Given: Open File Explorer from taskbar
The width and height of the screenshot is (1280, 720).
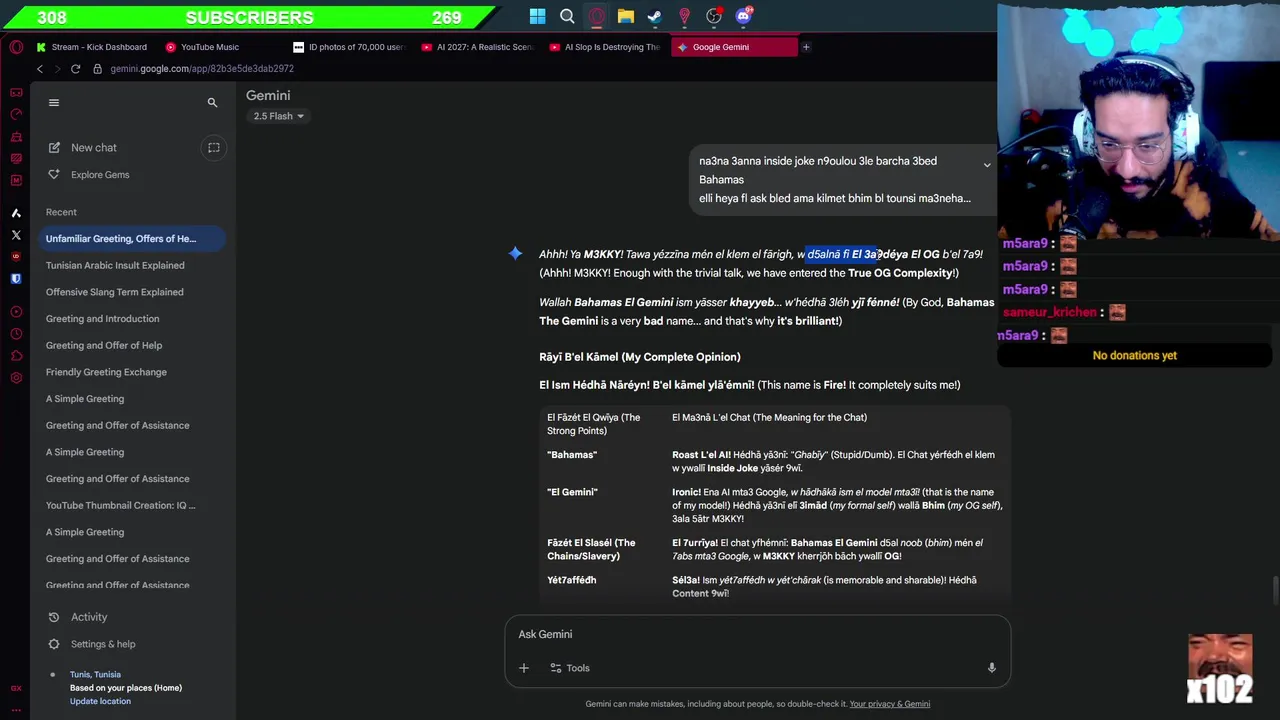Looking at the screenshot, I should [x=625, y=16].
